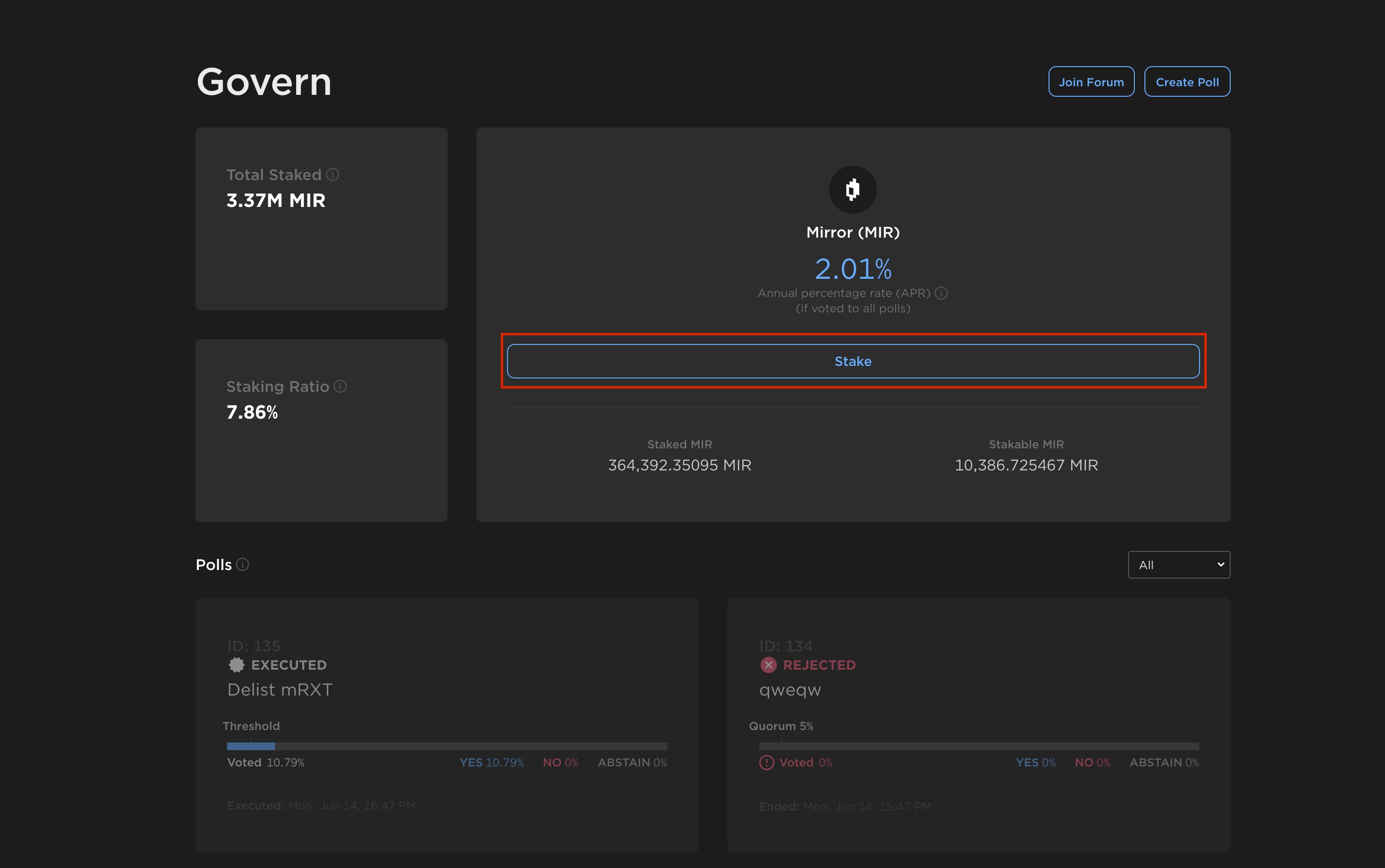Click the REJECTED red X icon
The height and width of the screenshot is (868, 1385).
coord(768,665)
